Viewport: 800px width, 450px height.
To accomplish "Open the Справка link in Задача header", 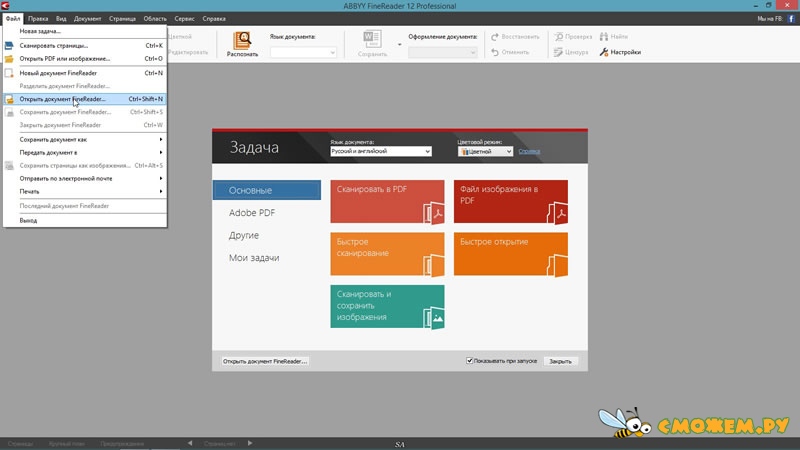I will click(529, 152).
